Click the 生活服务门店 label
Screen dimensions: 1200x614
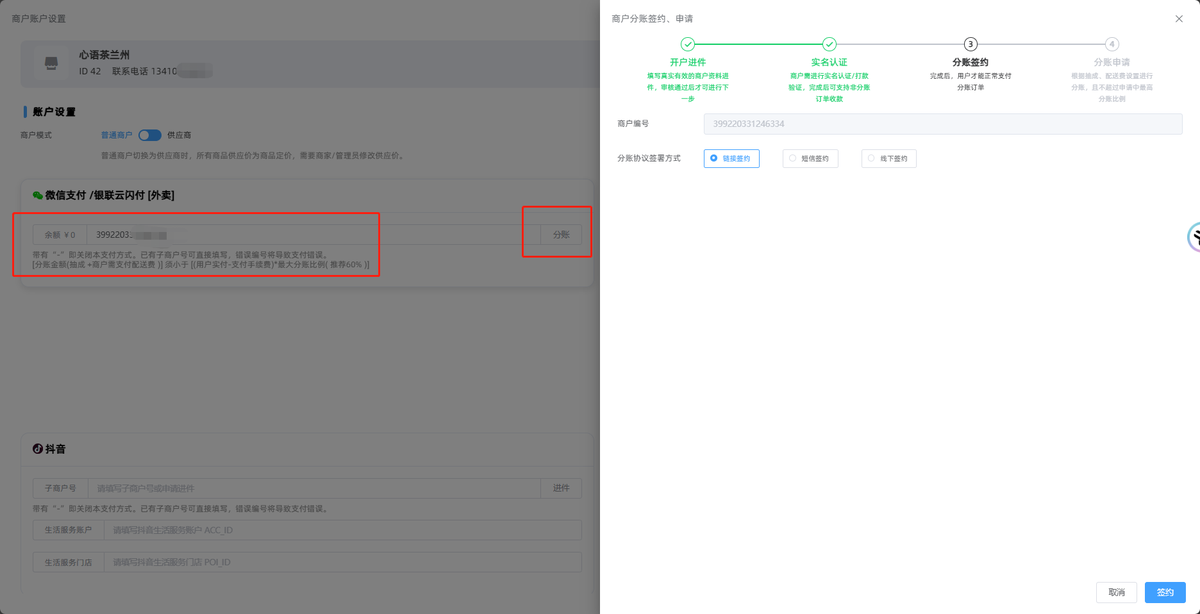pos(68,562)
